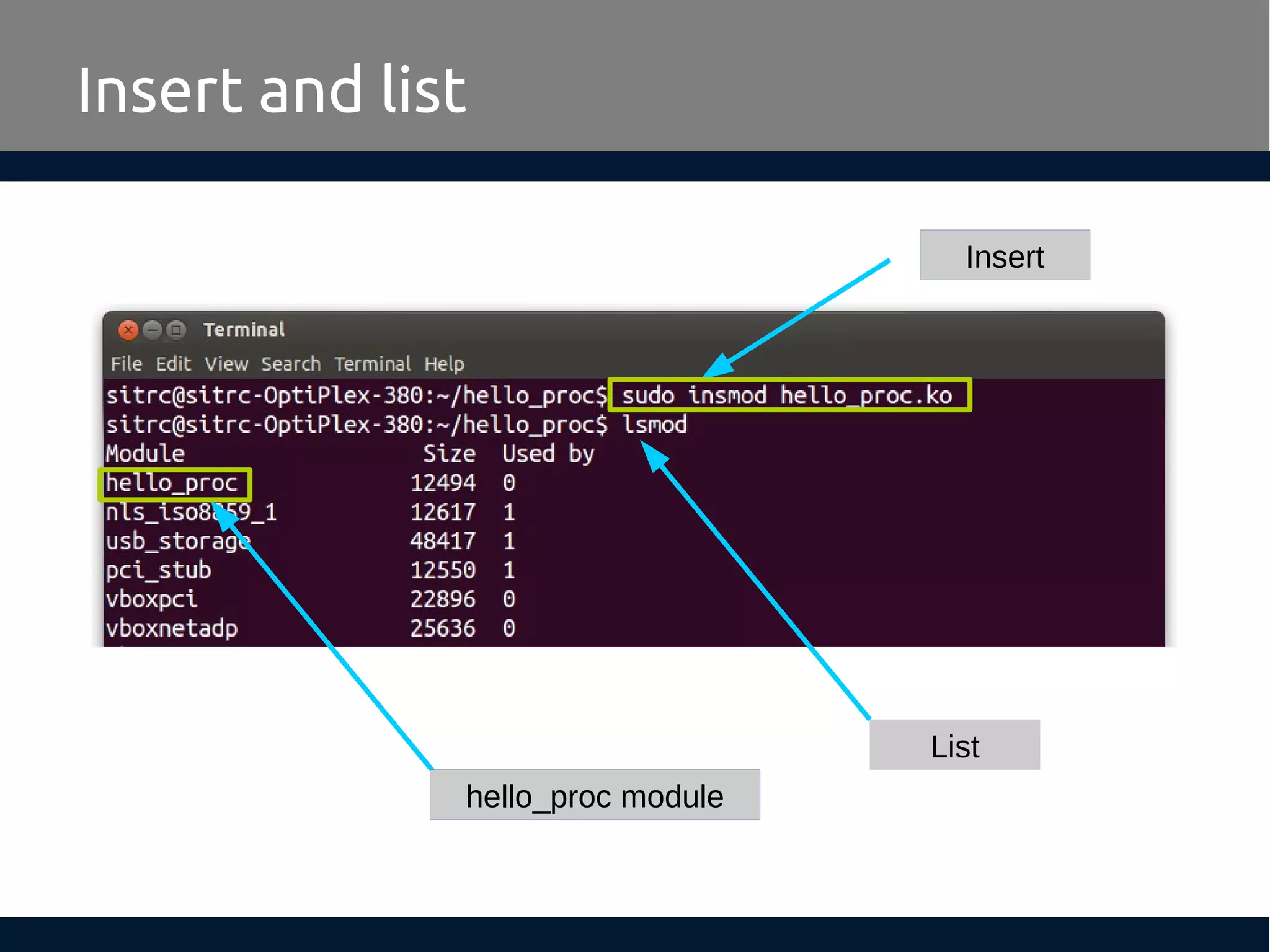Open the View menu
The image size is (1270, 952).
pyautogui.click(x=226, y=364)
